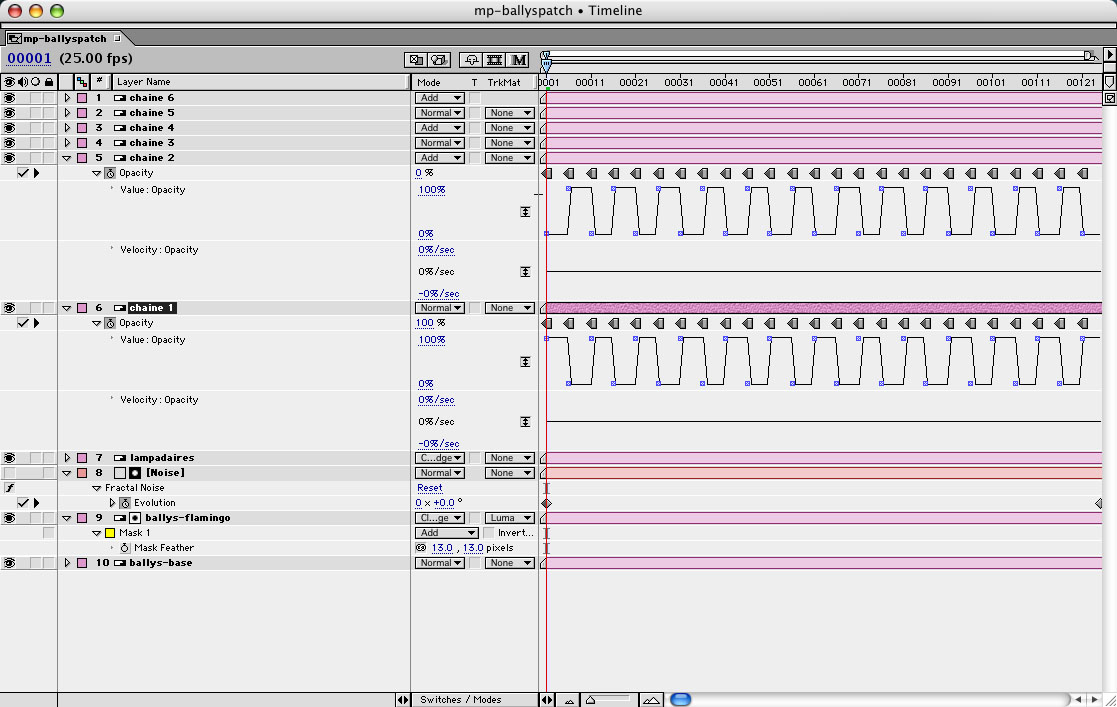Expand the chaine 3 layer properties
This screenshot has width=1117, height=707.
click(68, 143)
